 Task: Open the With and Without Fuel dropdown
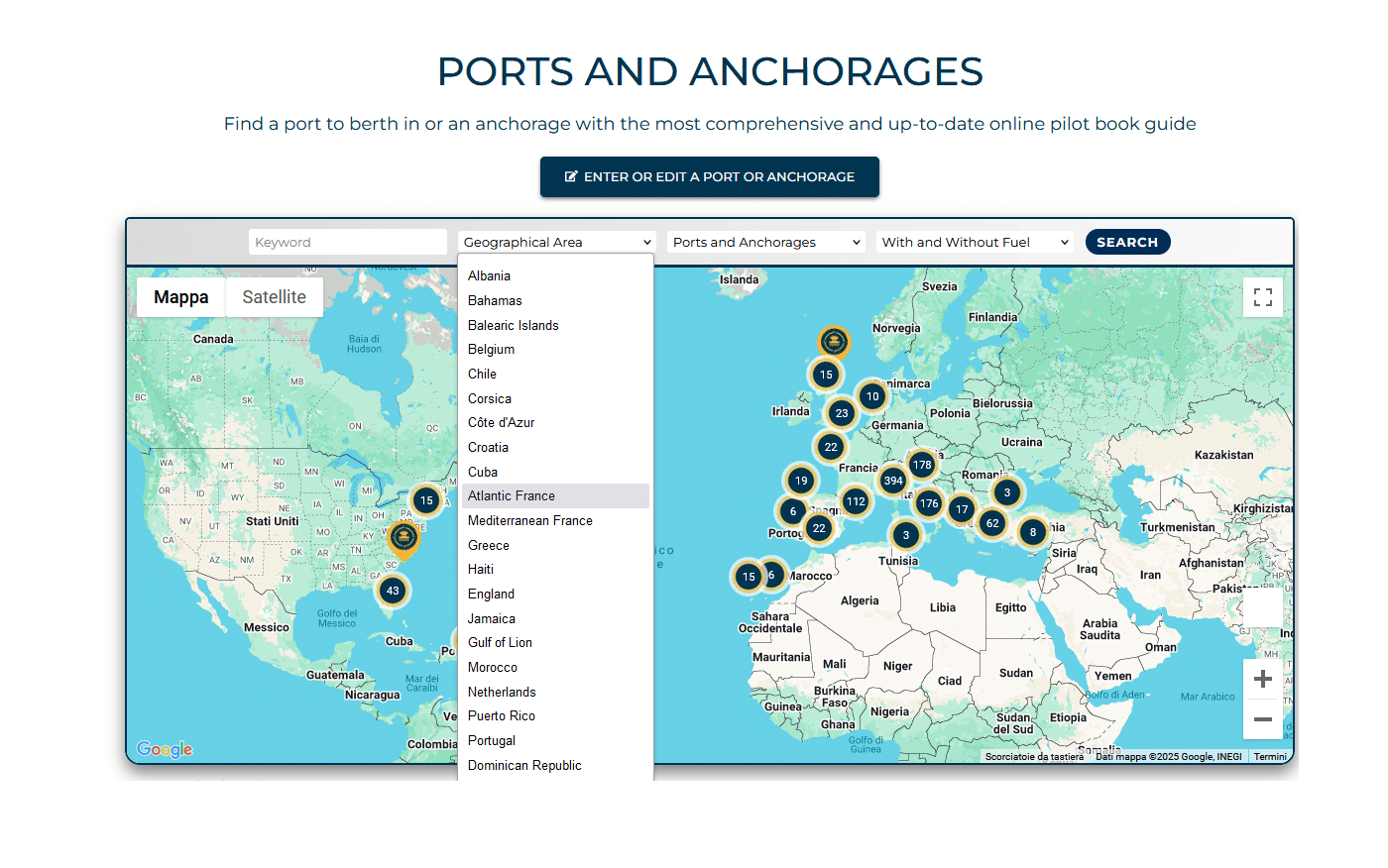tap(975, 242)
